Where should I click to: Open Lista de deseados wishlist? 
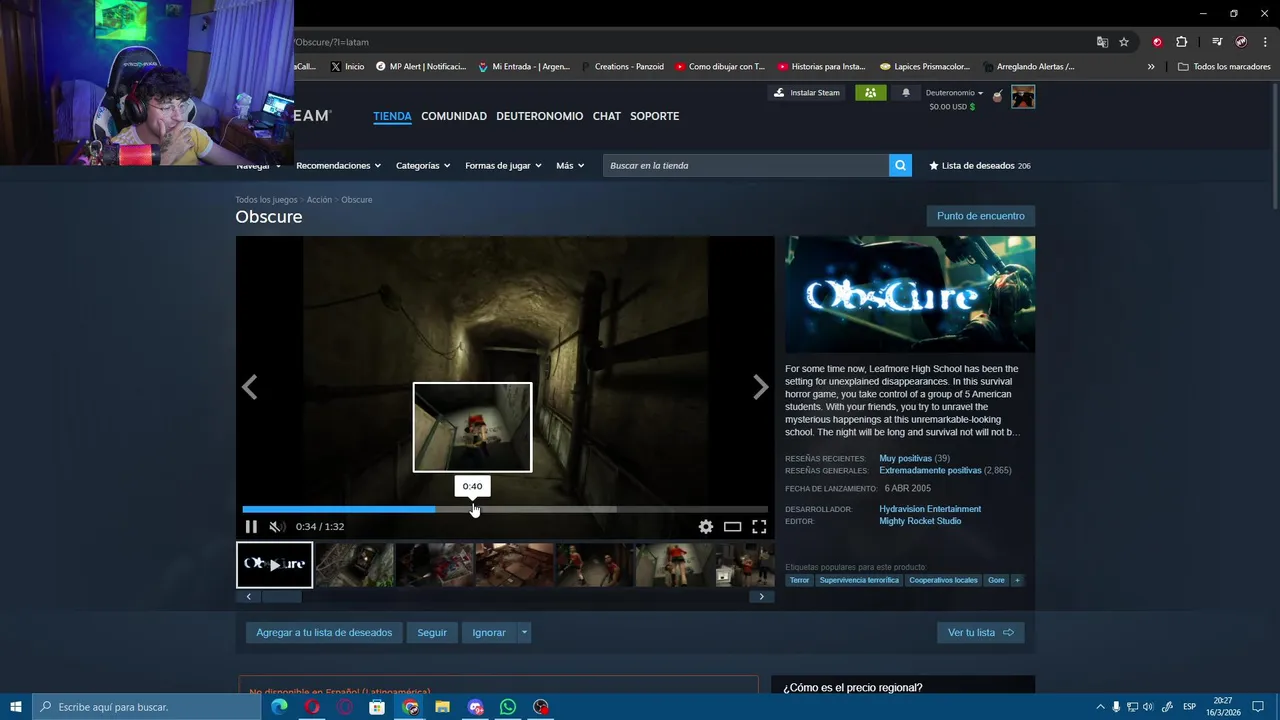[x=979, y=166]
